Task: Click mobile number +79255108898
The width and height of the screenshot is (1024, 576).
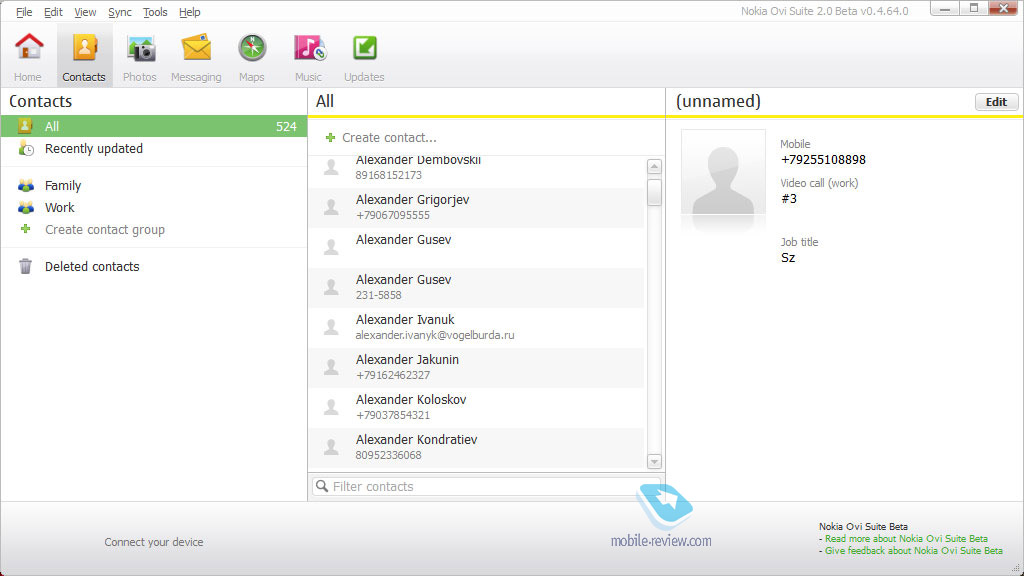Action: coord(823,160)
